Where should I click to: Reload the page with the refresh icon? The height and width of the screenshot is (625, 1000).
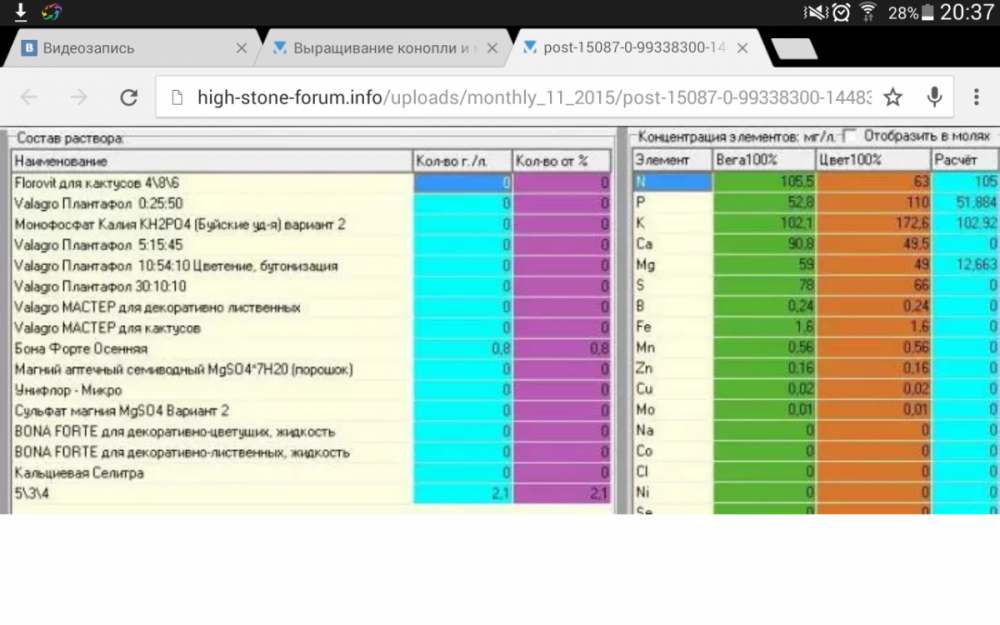[x=129, y=97]
